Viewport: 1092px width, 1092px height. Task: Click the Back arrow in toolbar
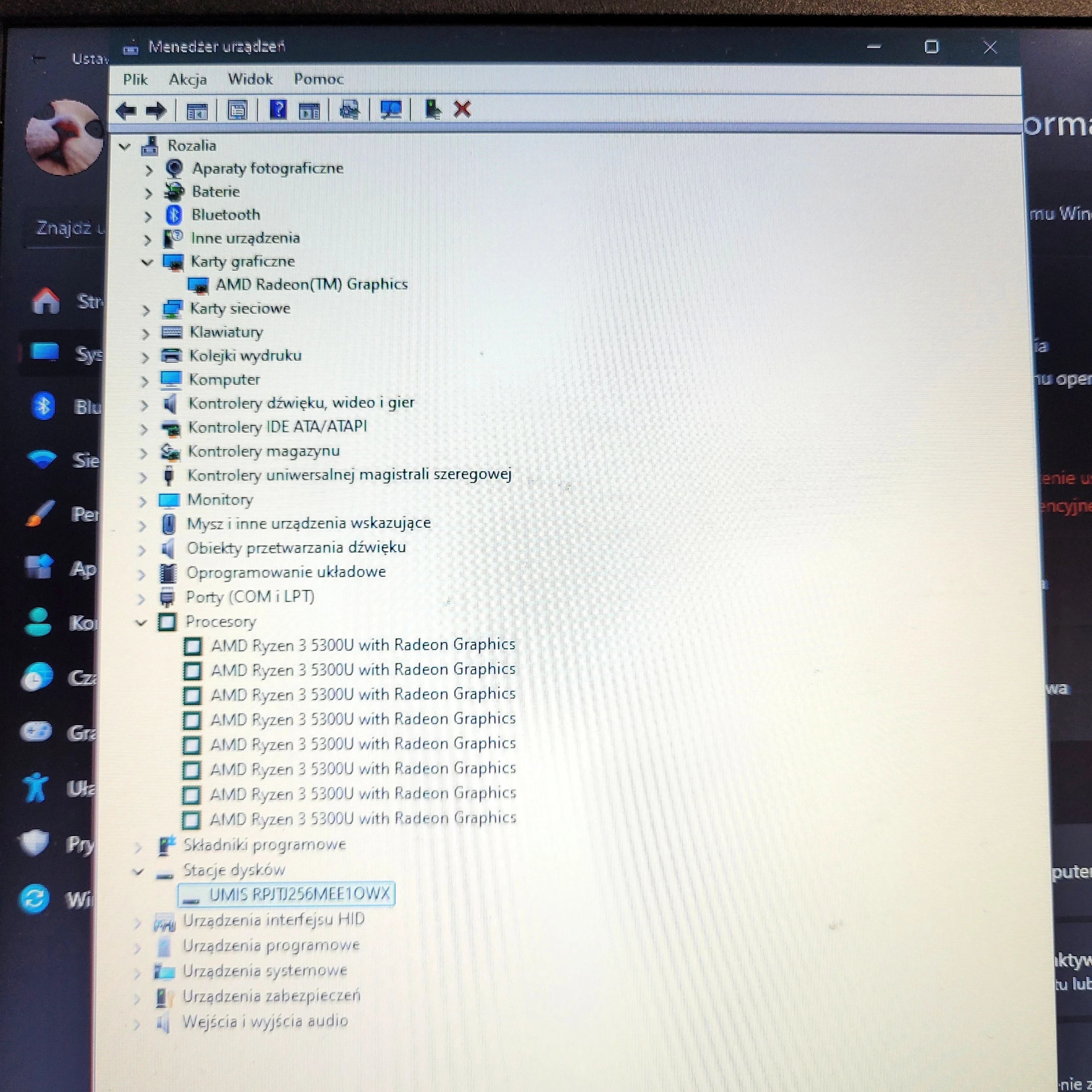125,110
